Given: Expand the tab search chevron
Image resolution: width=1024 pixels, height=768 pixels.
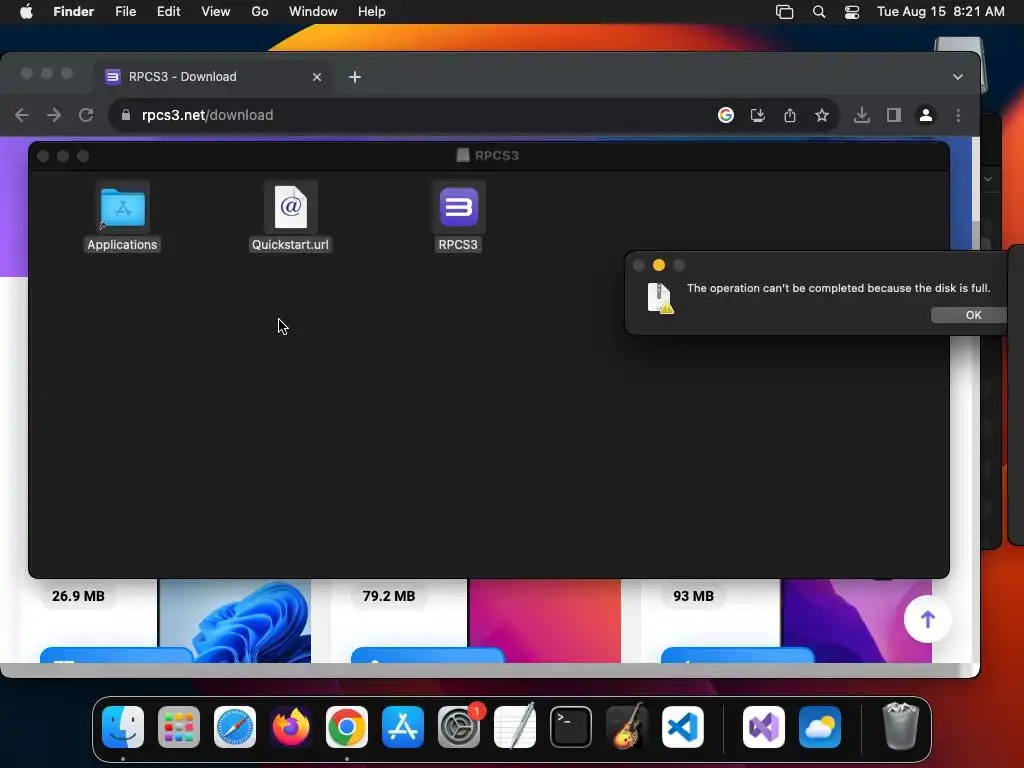Looking at the screenshot, I should click(957, 77).
